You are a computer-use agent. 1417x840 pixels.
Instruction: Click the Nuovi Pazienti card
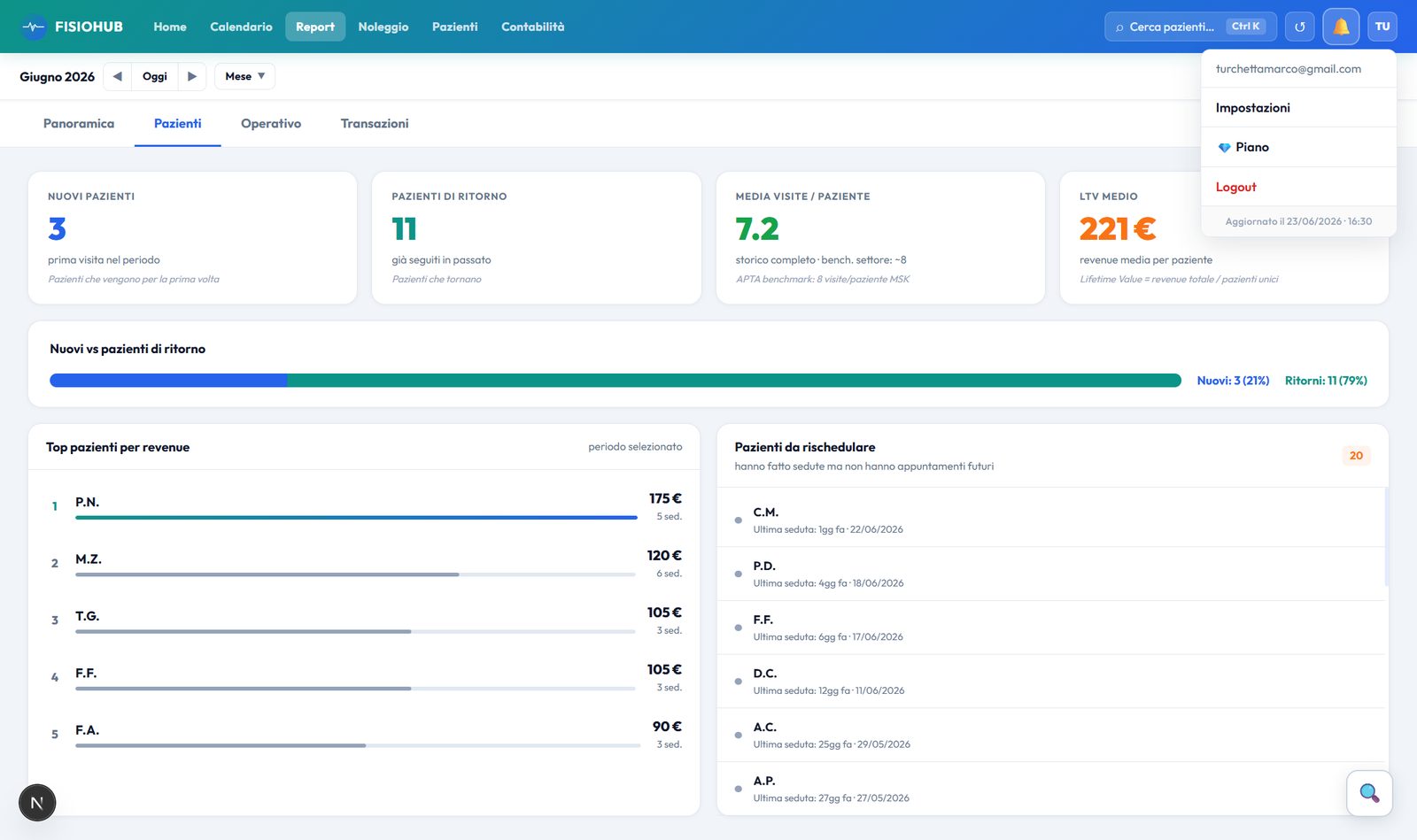click(x=192, y=238)
